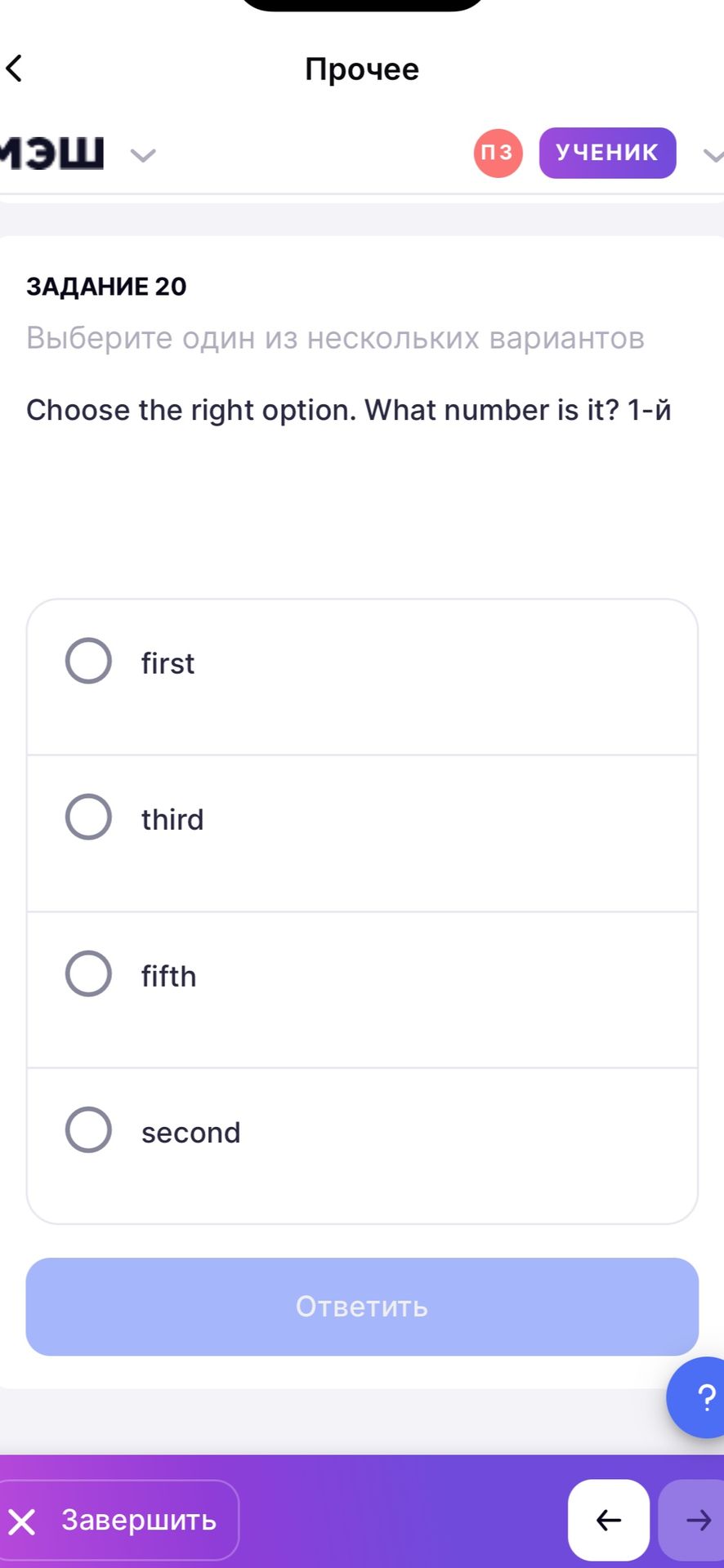Open the ПЗ avatar badge

498,153
